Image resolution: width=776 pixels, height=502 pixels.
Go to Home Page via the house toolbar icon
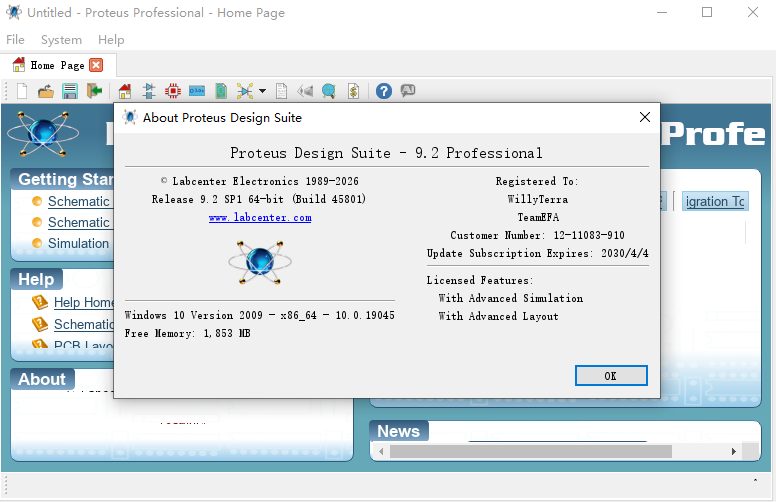tap(125, 91)
